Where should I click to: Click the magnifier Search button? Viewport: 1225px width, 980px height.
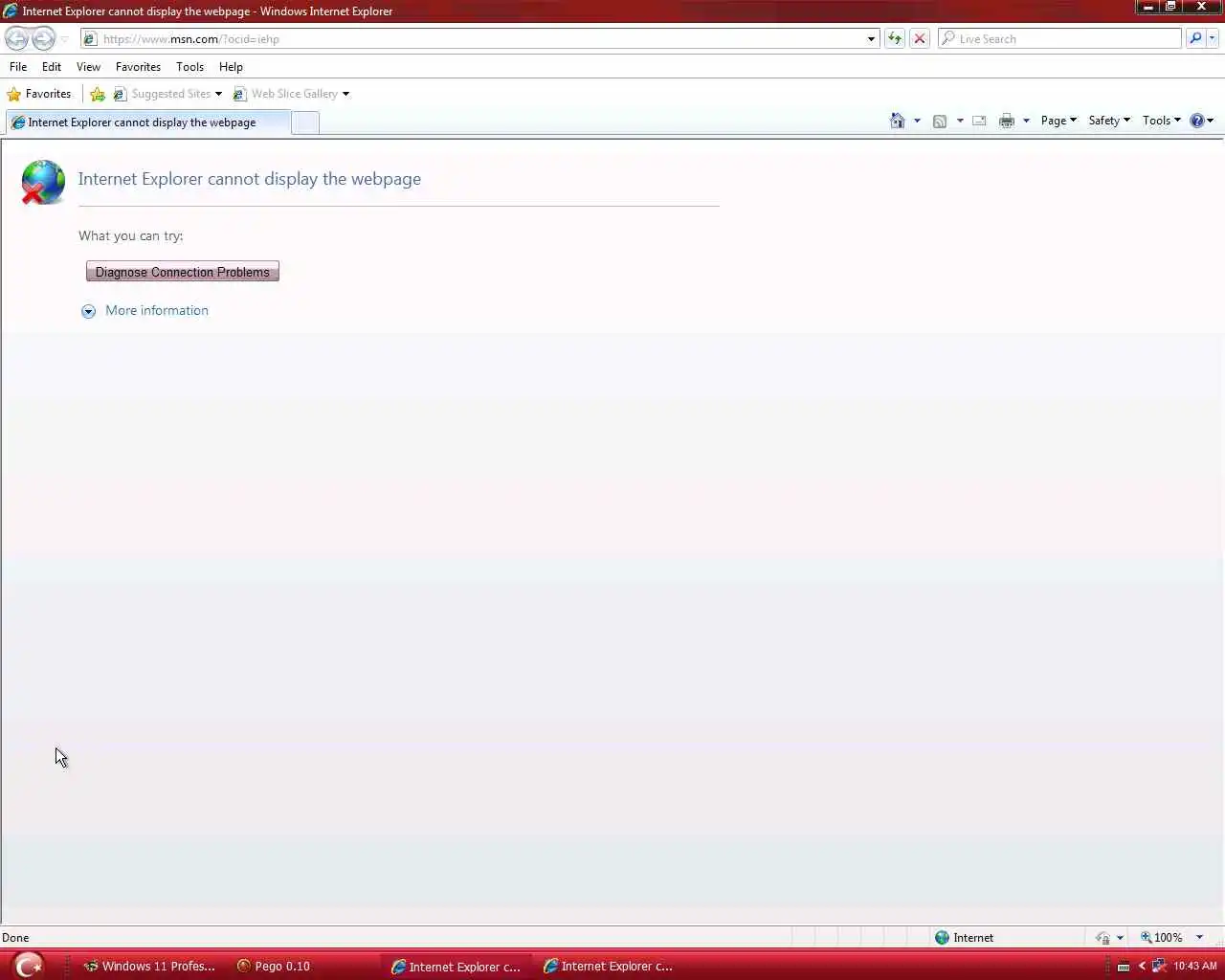click(1194, 39)
